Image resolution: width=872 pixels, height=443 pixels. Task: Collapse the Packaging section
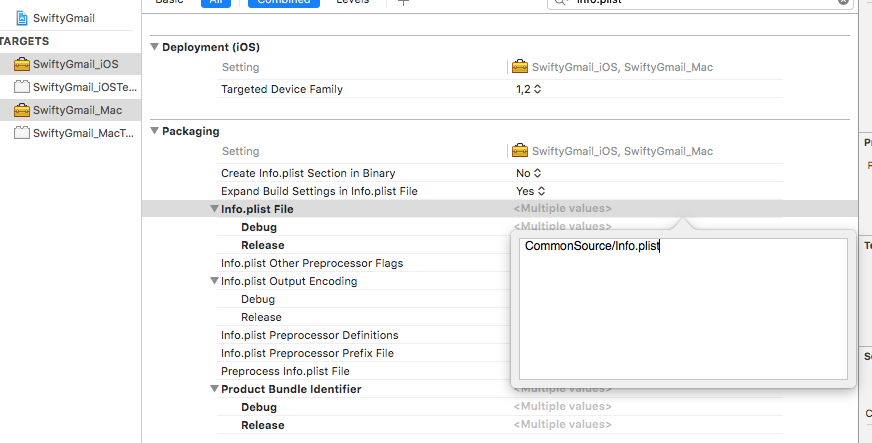tap(155, 131)
